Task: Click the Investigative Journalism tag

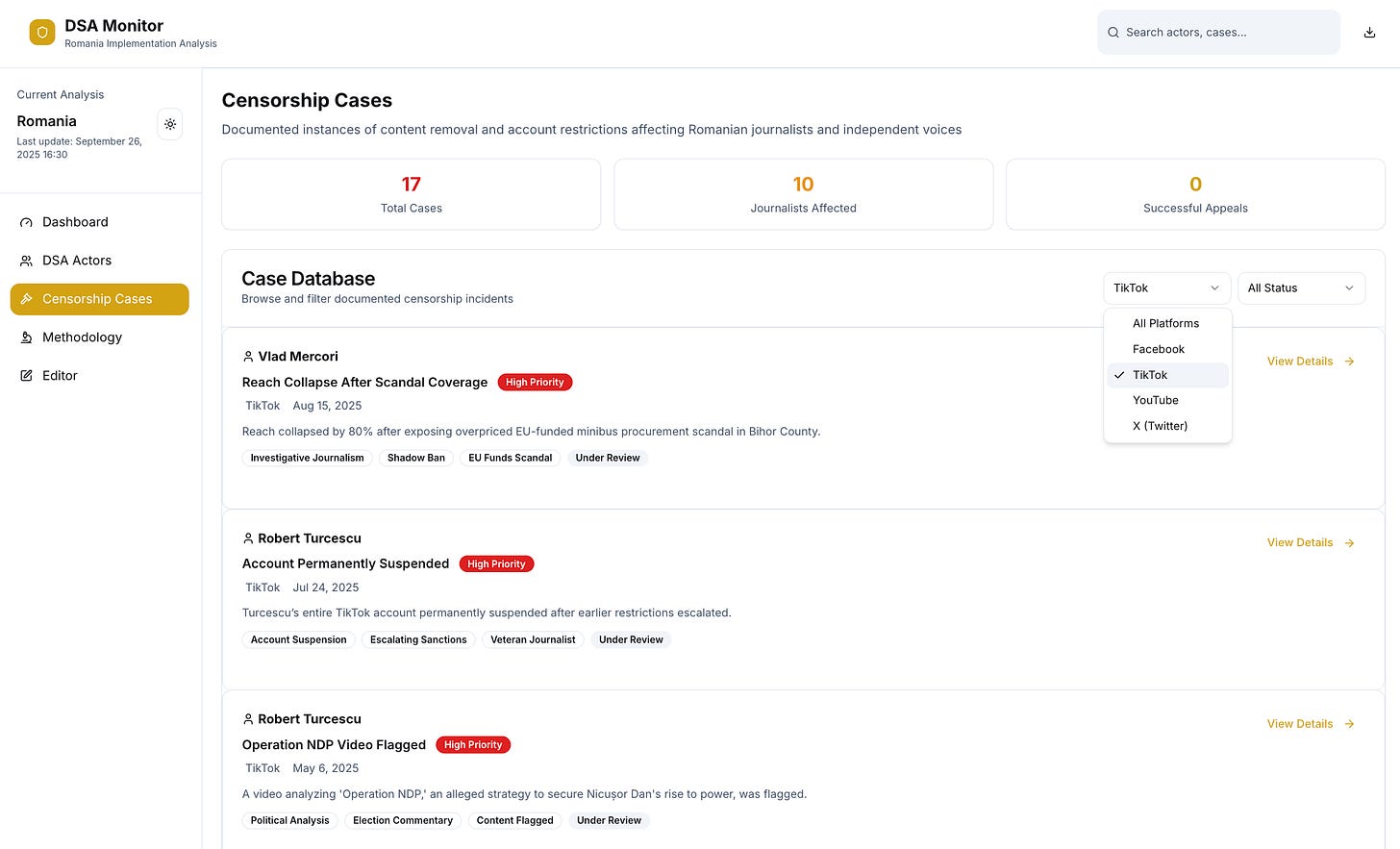Action: pos(308,459)
